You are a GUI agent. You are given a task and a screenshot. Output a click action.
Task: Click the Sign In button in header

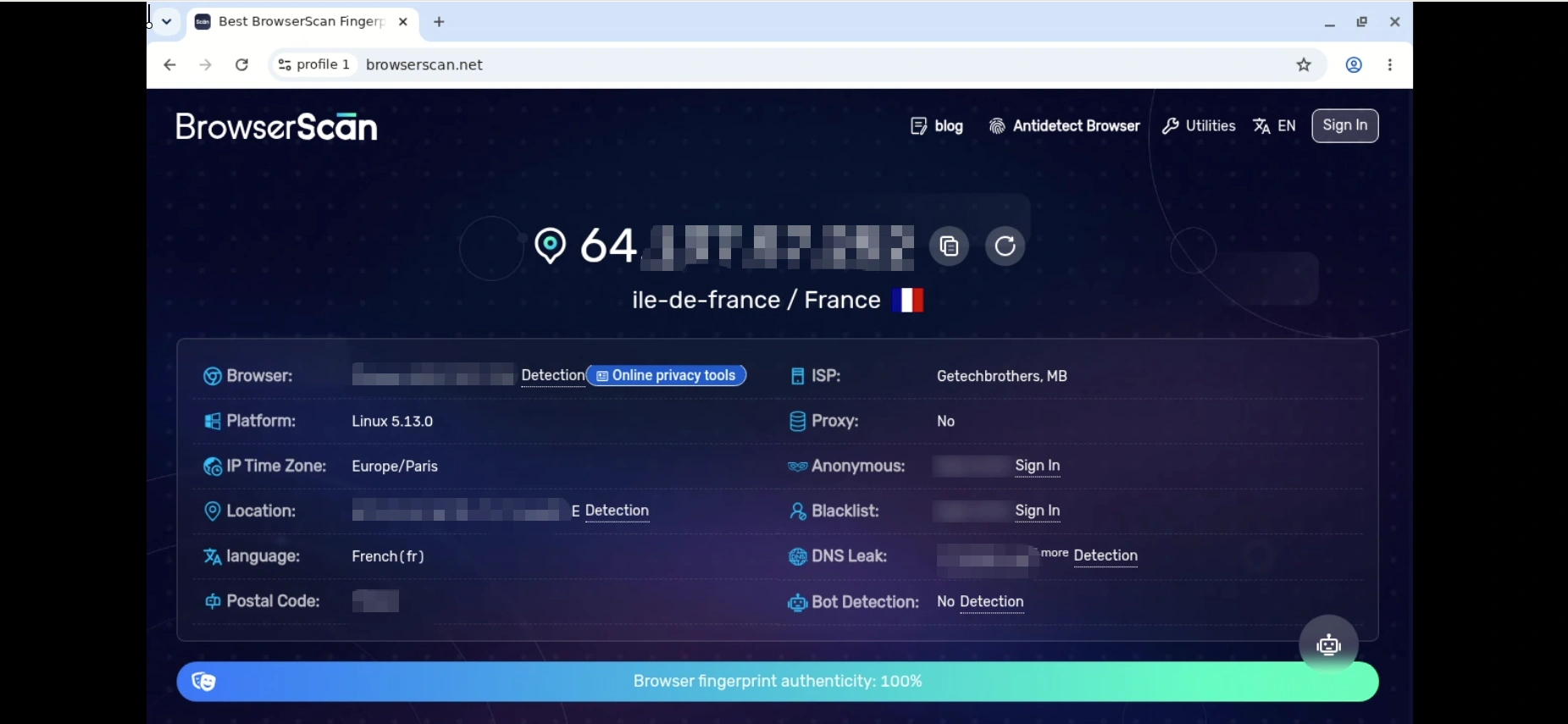pos(1344,125)
